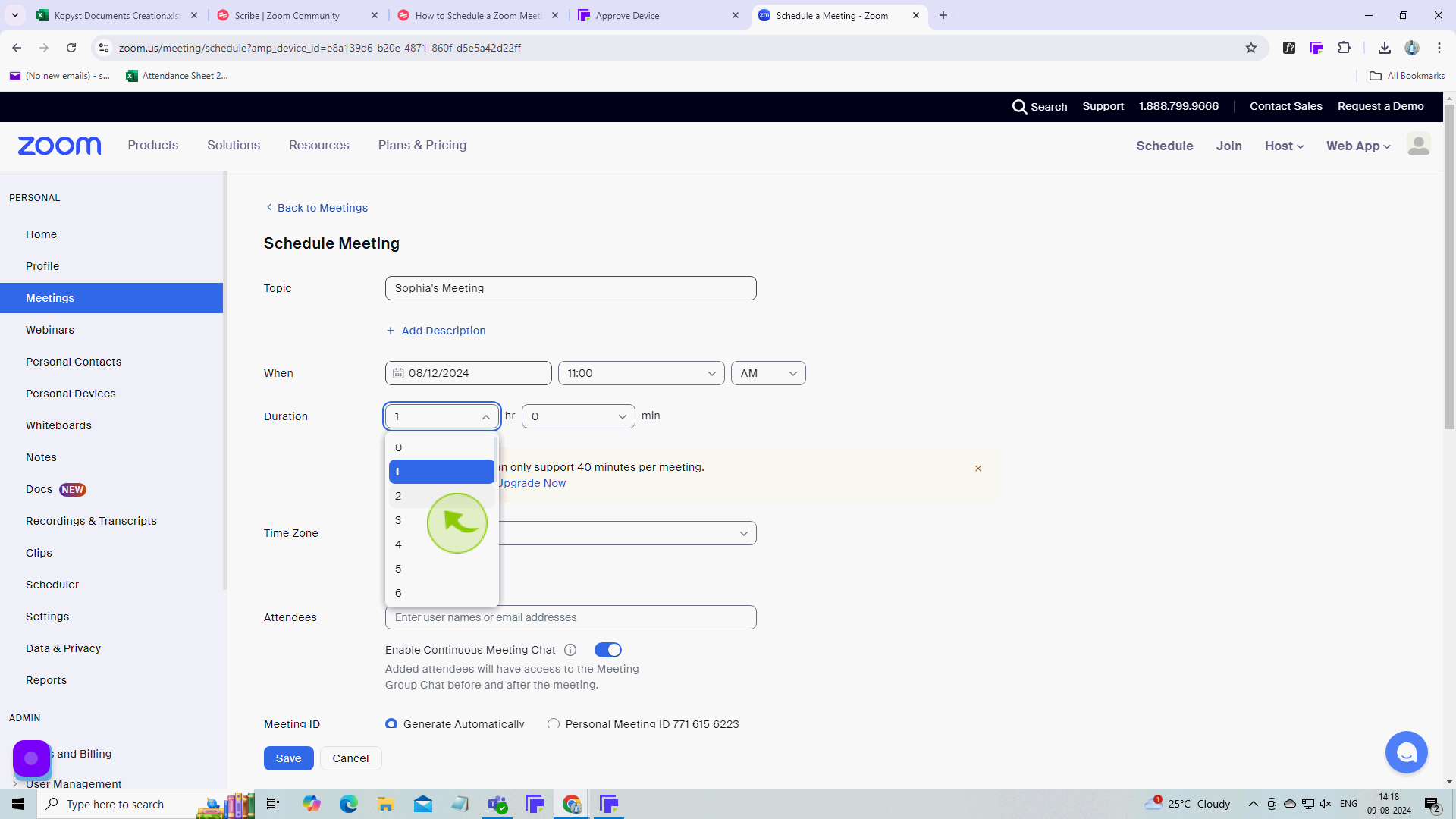Open the start time 11:00 dropdown
Screen dimensions: 1456x819
click(x=642, y=373)
